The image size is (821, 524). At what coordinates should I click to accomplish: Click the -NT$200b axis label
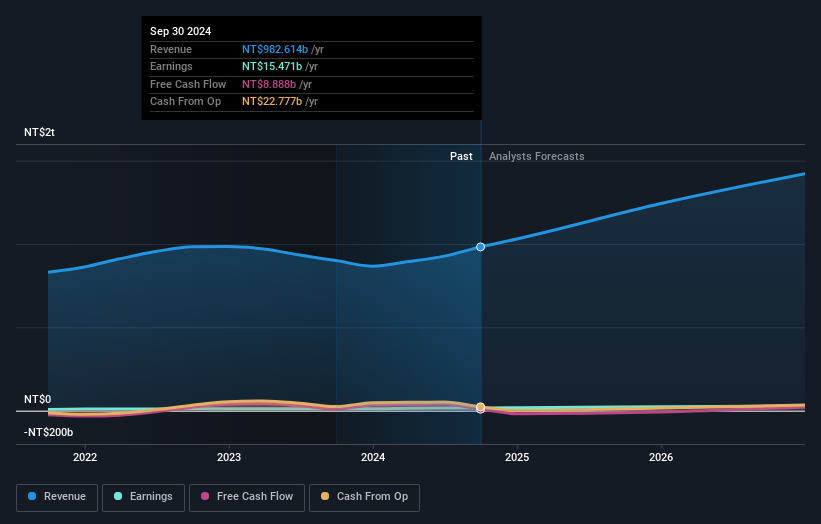pos(49,432)
